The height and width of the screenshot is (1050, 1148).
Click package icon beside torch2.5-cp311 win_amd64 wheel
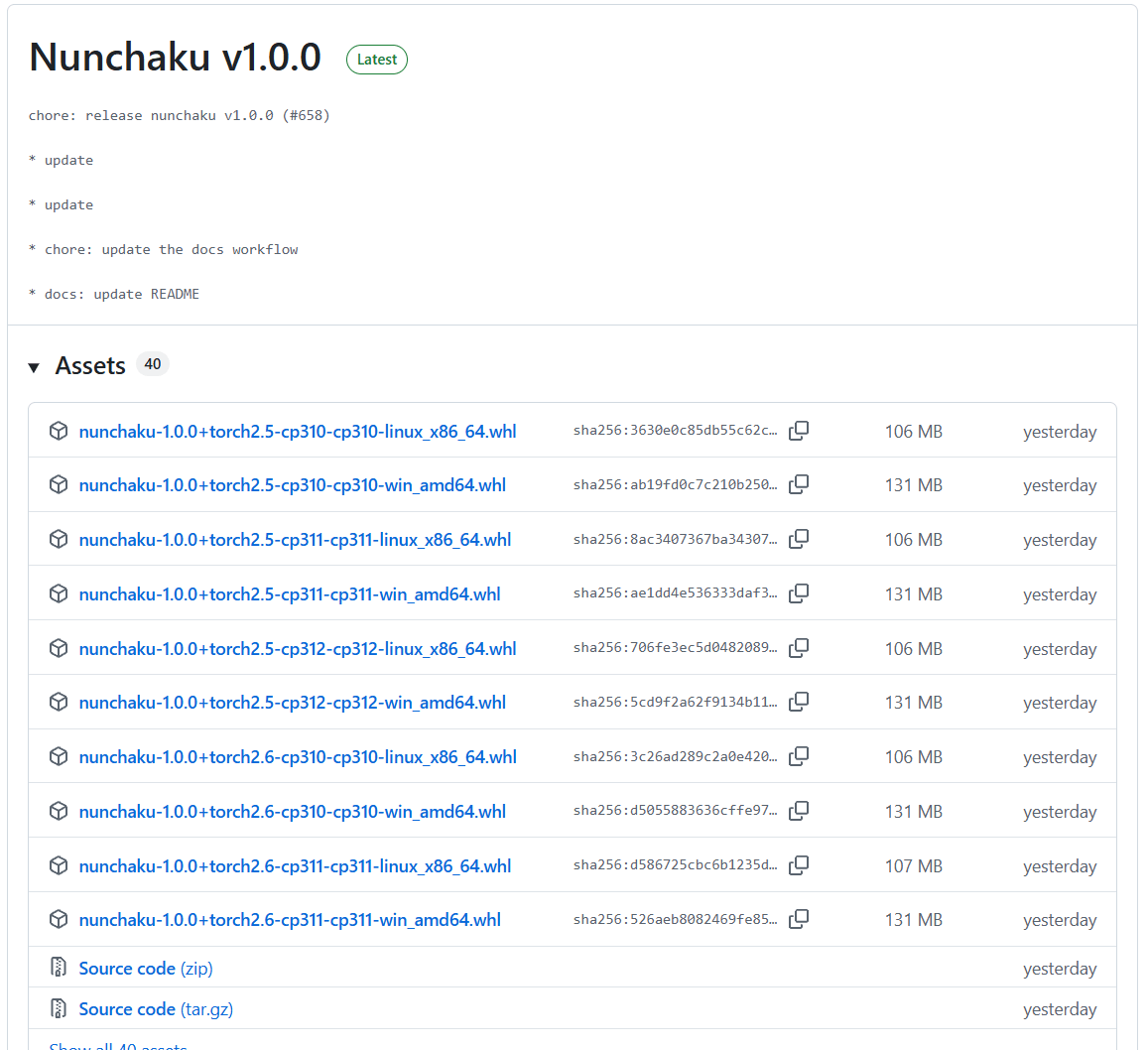tap(59, 593)
